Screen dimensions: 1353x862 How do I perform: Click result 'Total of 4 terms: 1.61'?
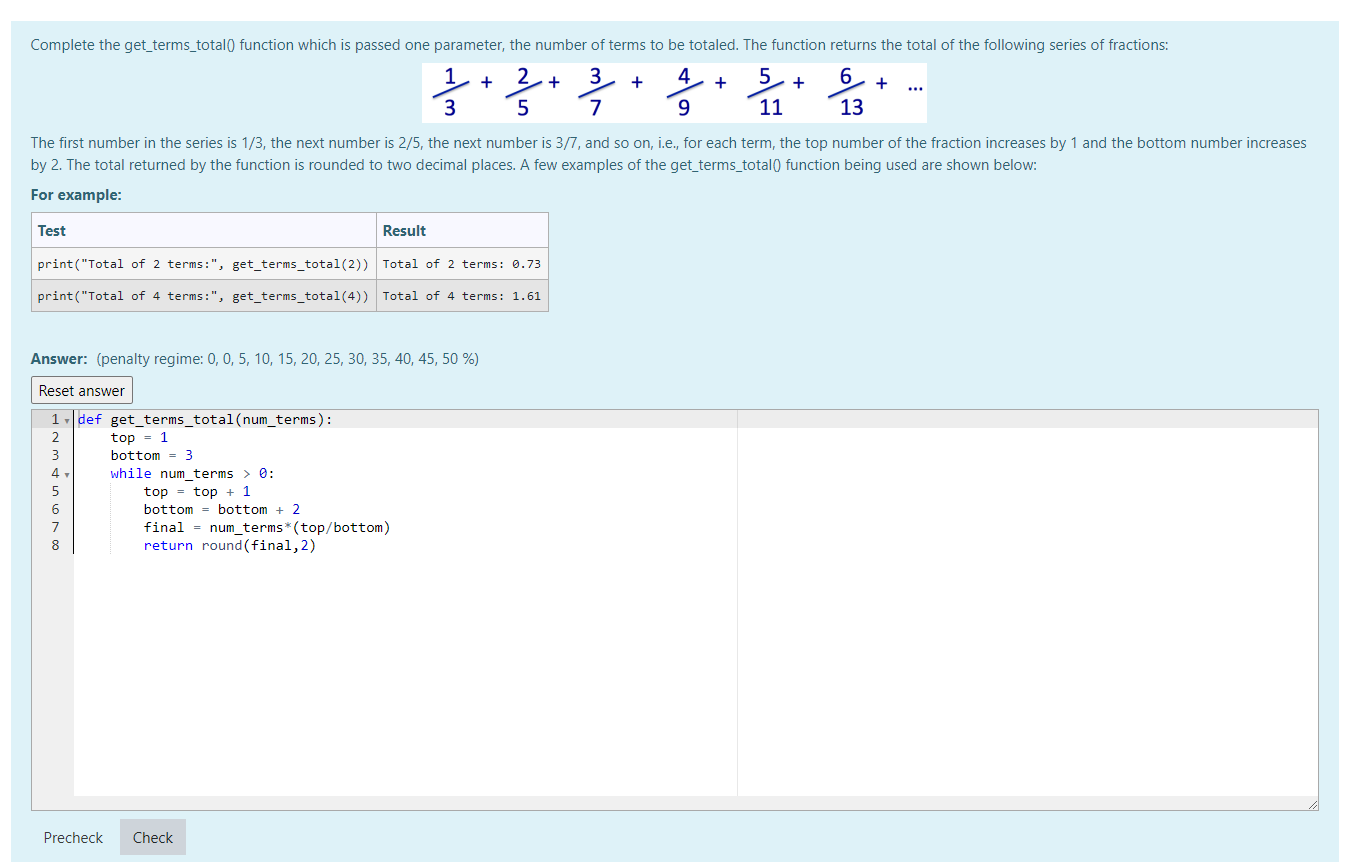click(462, 296)
